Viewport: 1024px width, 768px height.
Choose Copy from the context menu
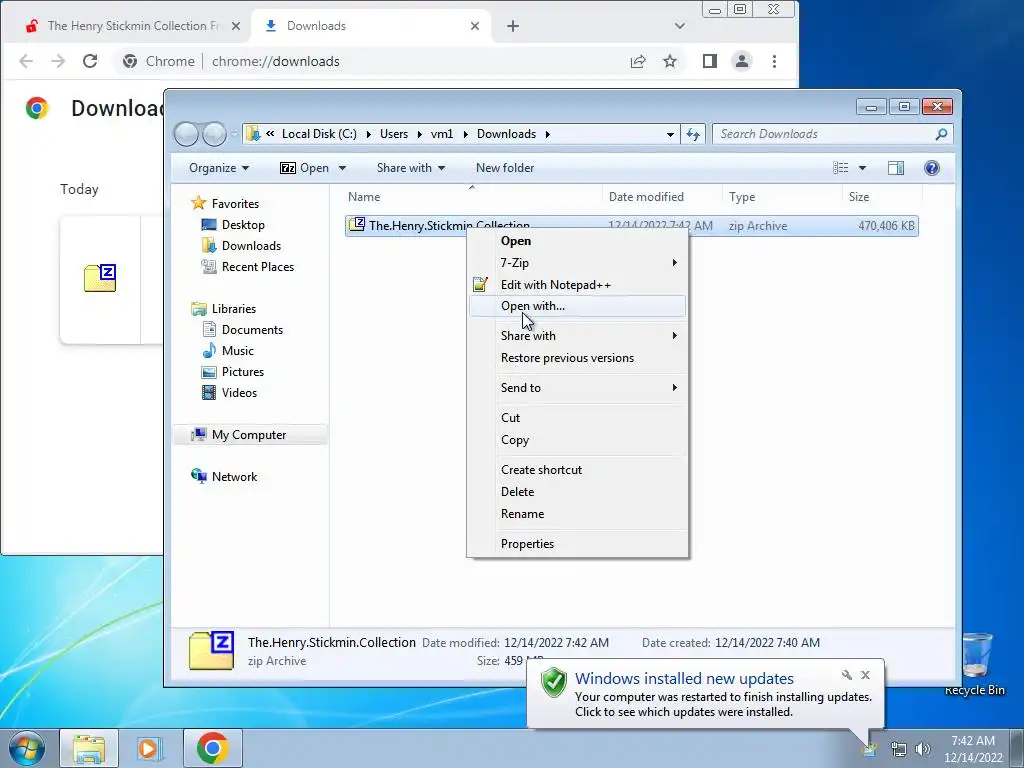[577, 440]
